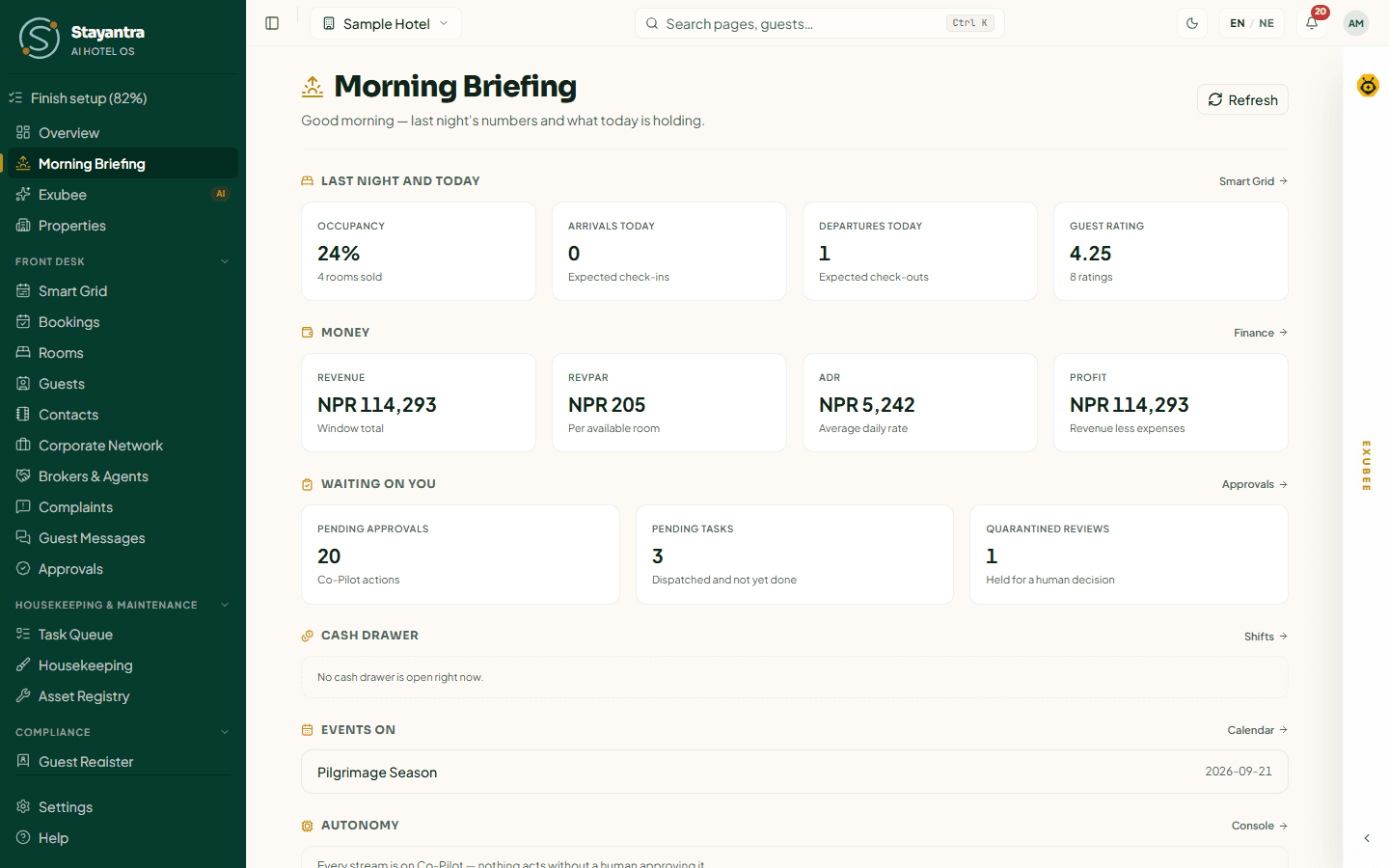Open the Shifts link
The image size is (1389, 868).
(1266, 637)
